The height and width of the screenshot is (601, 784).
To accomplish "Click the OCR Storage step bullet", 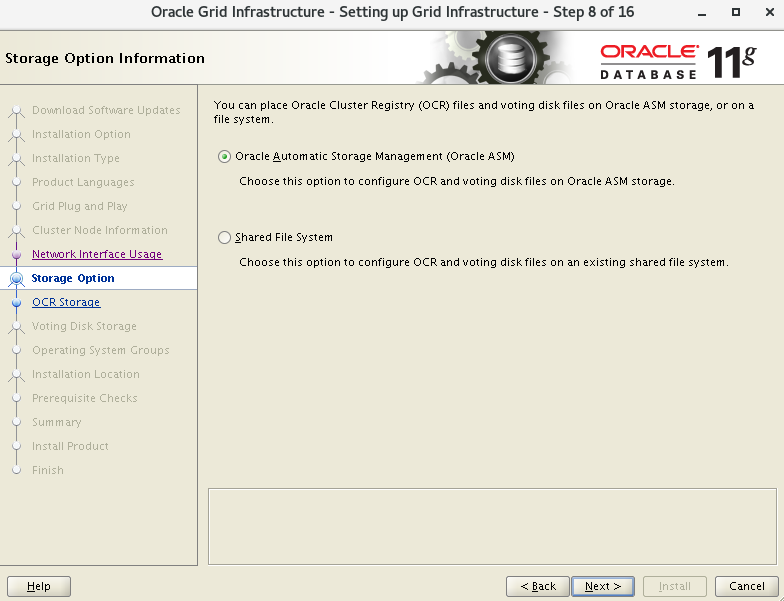I will pyautogui.click(x=16, y=302).
